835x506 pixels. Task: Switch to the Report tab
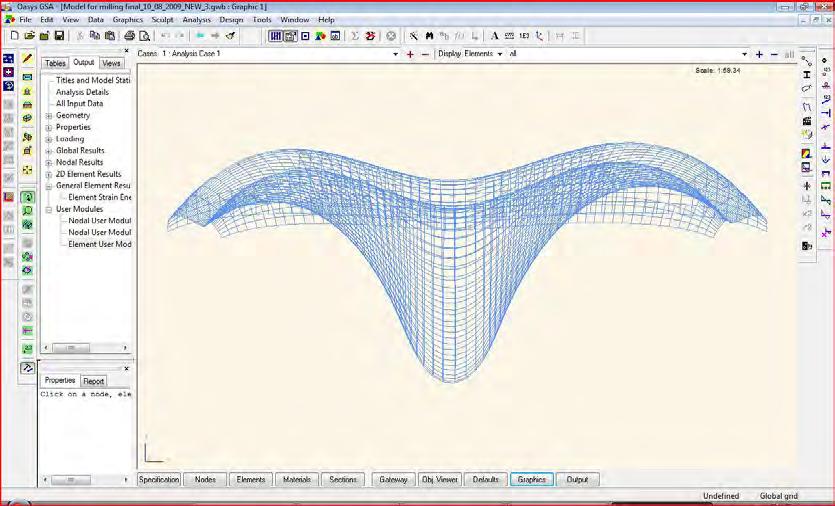point(93,381)
